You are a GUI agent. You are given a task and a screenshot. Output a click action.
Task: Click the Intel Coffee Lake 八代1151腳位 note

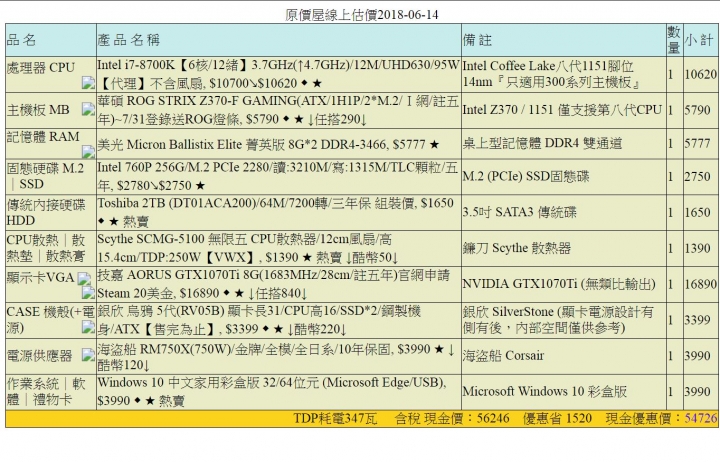[x=551, y=74]
